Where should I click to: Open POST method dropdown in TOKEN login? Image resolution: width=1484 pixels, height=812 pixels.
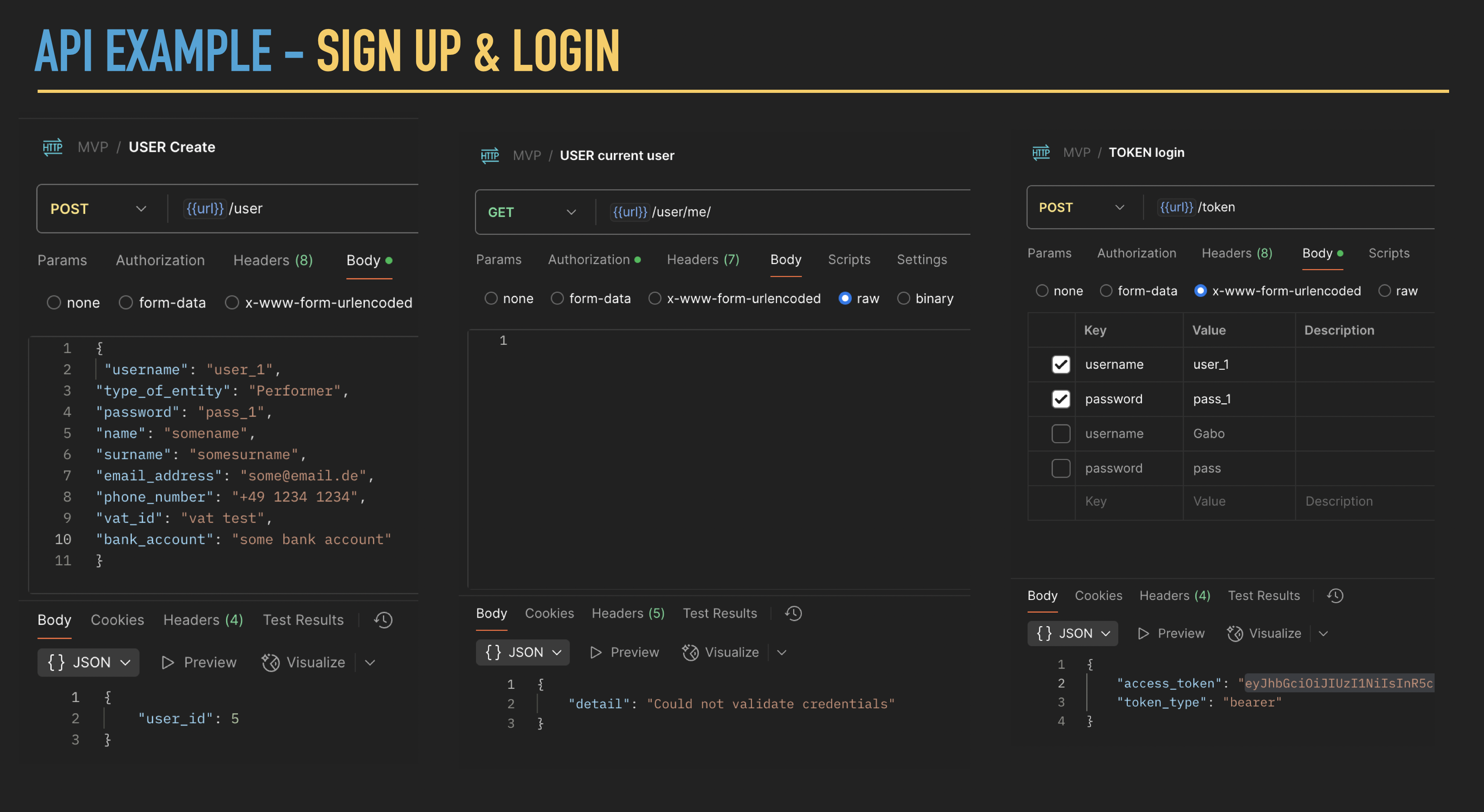(x=1082, y=208)
